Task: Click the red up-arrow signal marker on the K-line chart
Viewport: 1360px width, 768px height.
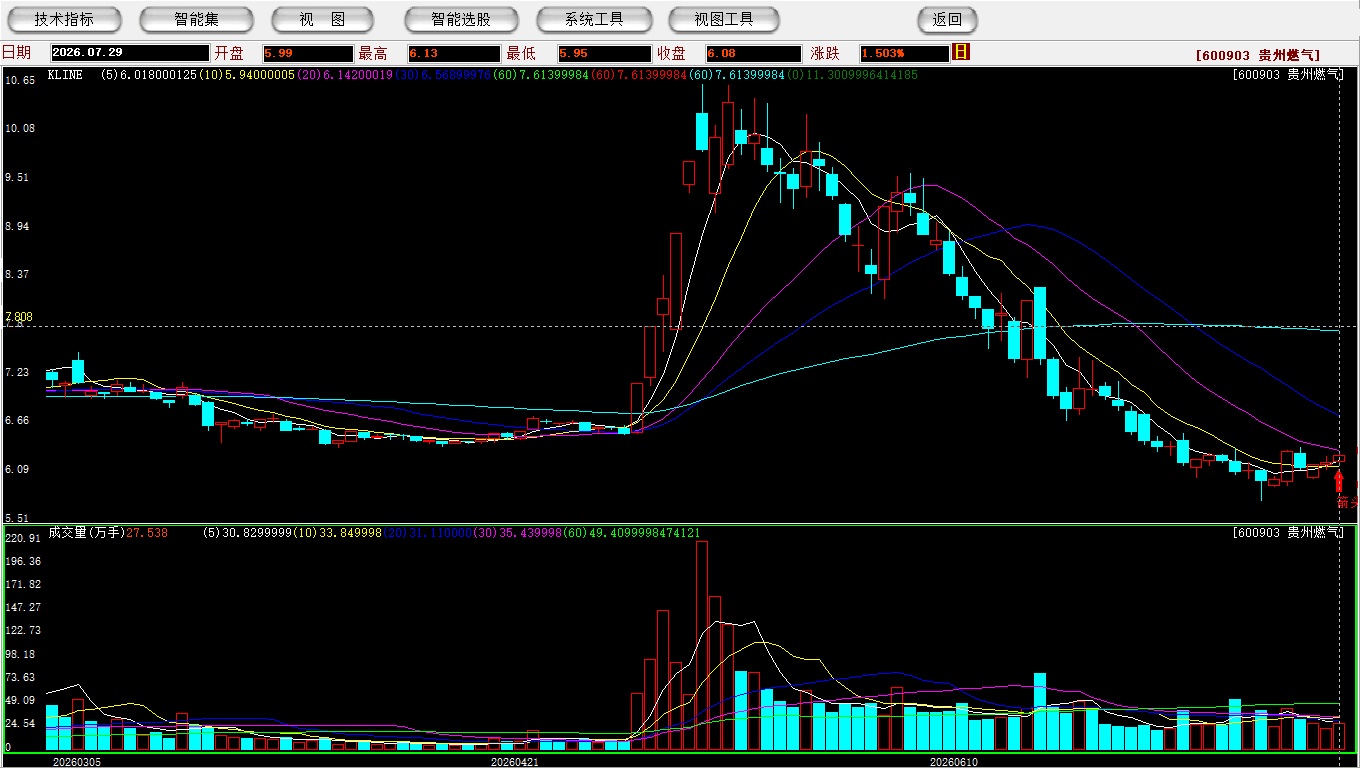Action: point(1339,481)
